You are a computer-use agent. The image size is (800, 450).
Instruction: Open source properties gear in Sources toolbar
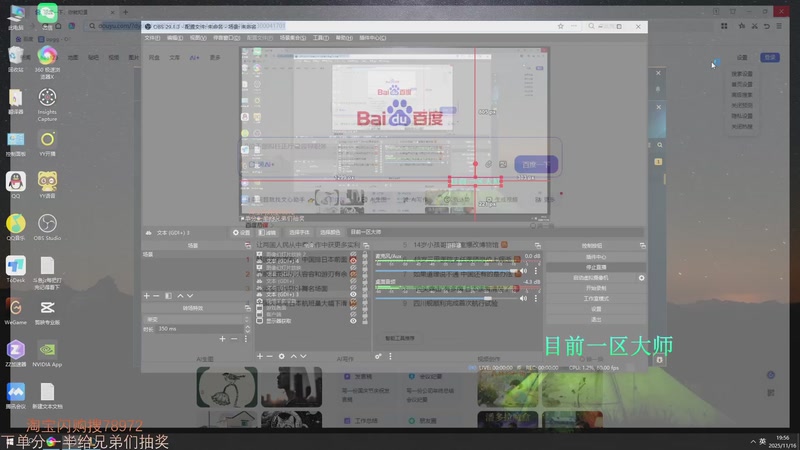pos(282,356)
